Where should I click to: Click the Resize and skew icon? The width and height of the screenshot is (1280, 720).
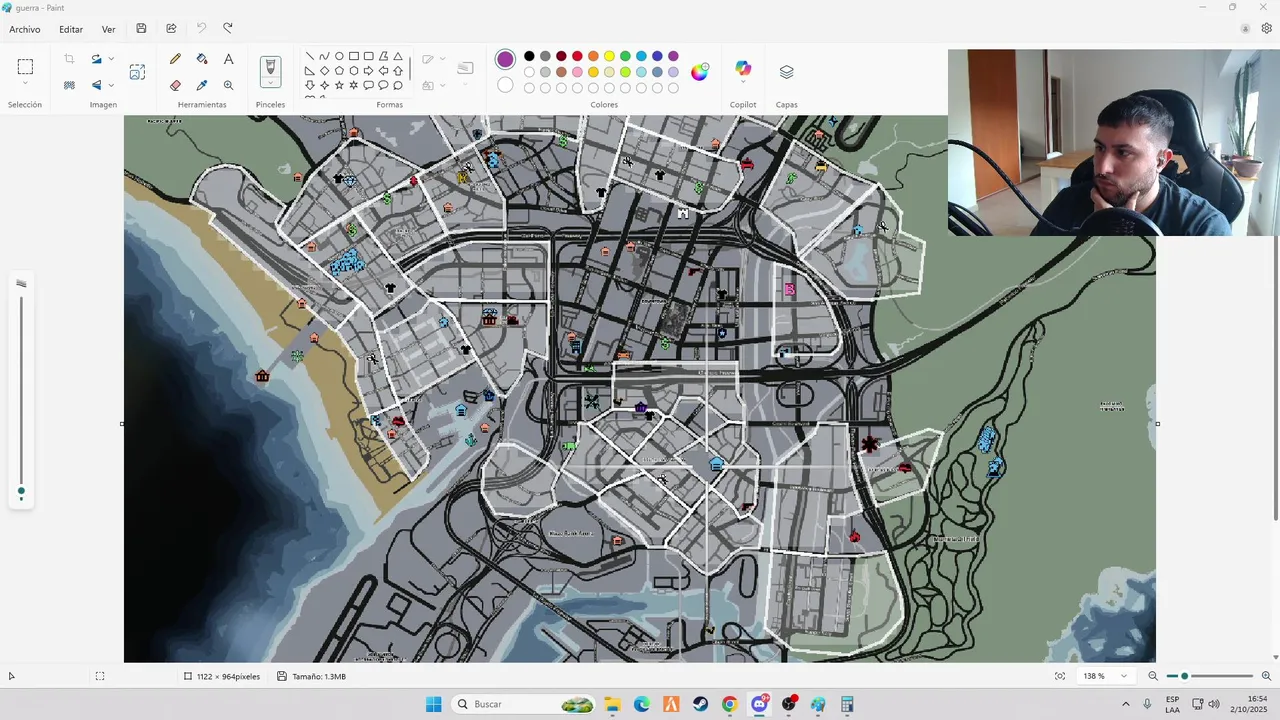pyautogui.click(x=137, y=72)
